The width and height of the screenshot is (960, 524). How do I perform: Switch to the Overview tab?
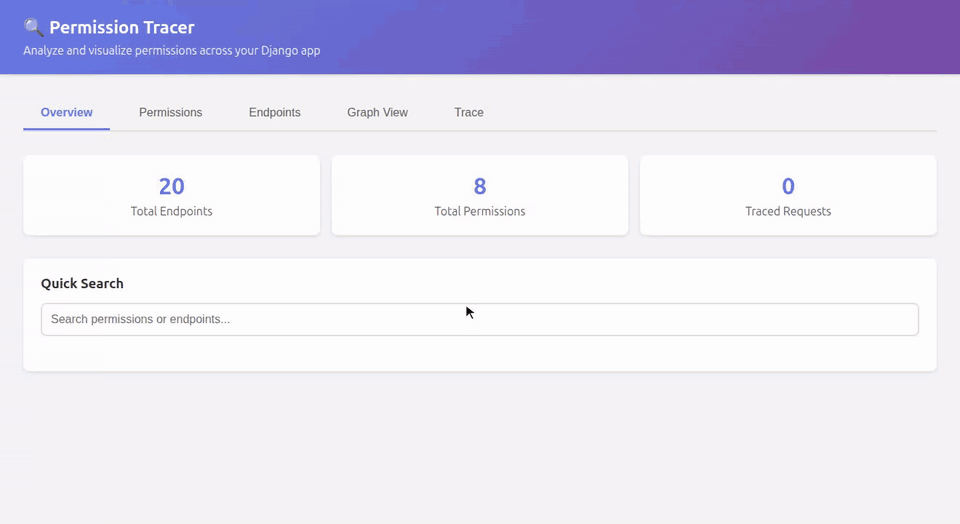(x=67, y=113)
